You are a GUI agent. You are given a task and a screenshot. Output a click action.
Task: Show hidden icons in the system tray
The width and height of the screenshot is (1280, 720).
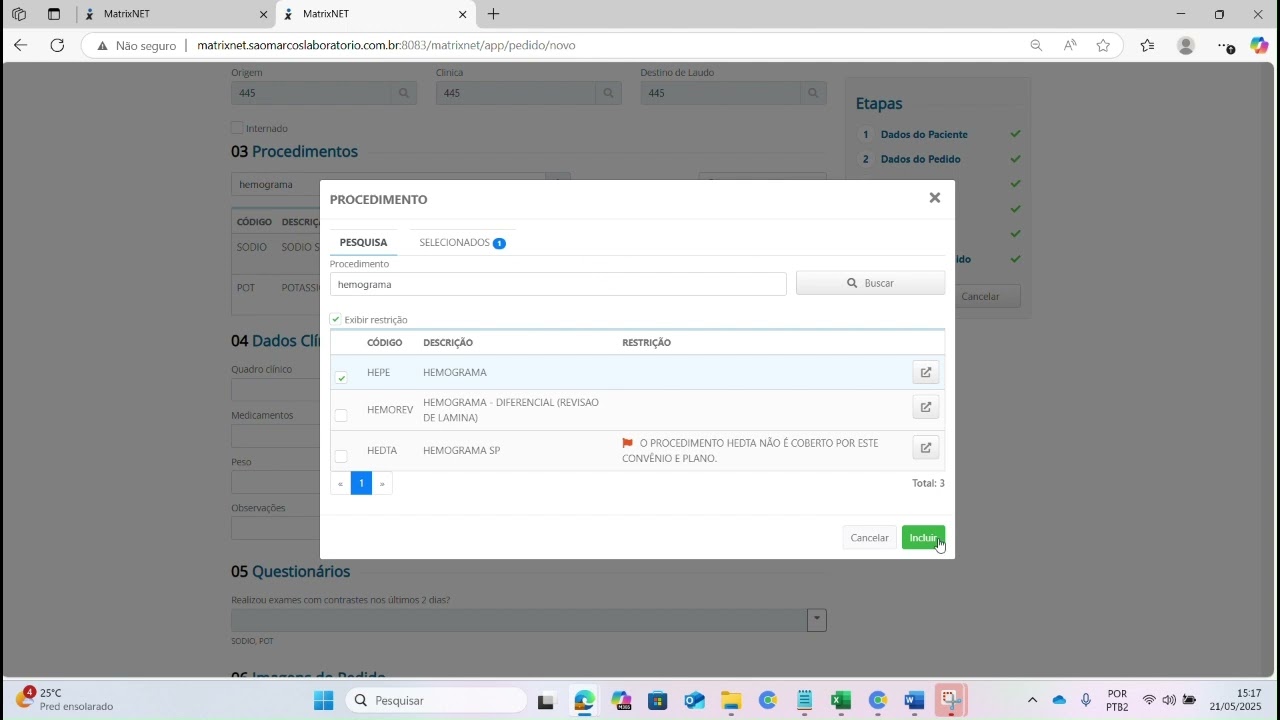tap(1032, 701)
